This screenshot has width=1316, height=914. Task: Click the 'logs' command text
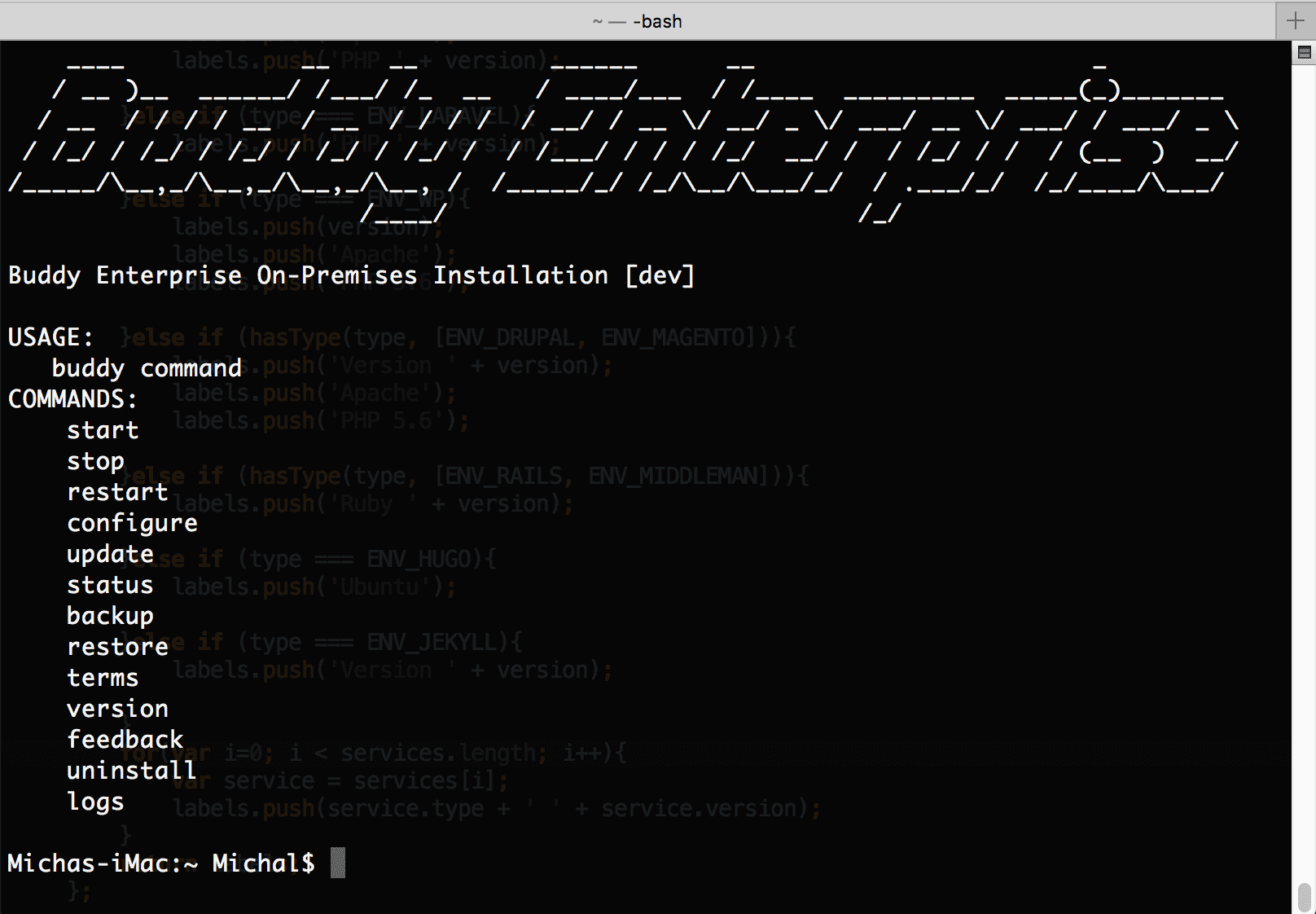95,802
